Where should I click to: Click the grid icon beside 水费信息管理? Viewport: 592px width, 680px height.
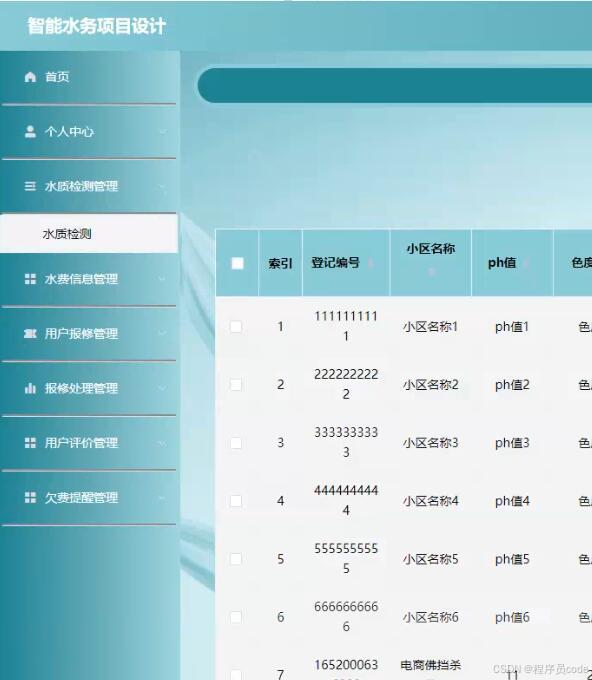point(30,279)
